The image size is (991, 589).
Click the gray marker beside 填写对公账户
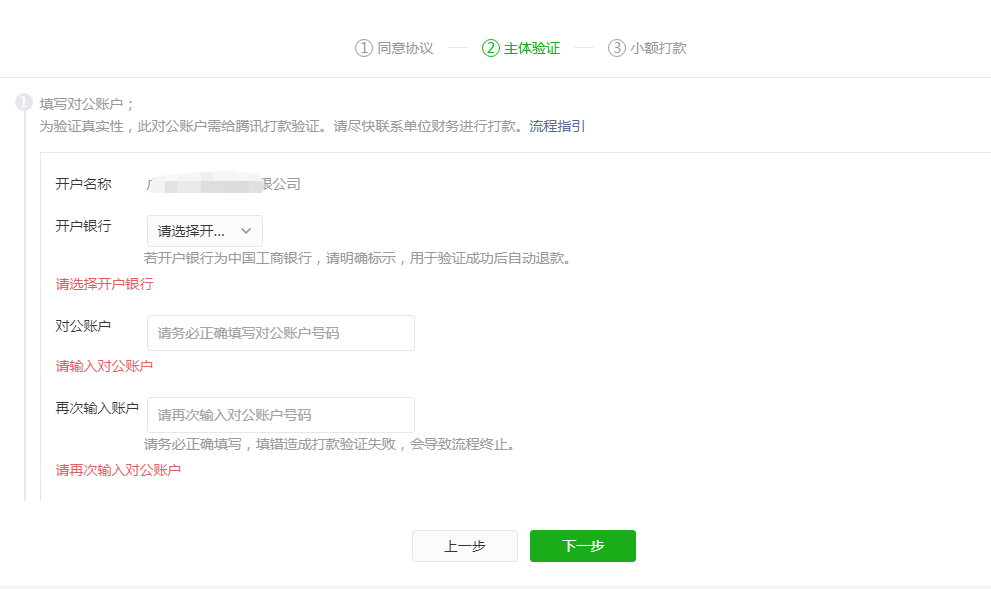(24, 102)
